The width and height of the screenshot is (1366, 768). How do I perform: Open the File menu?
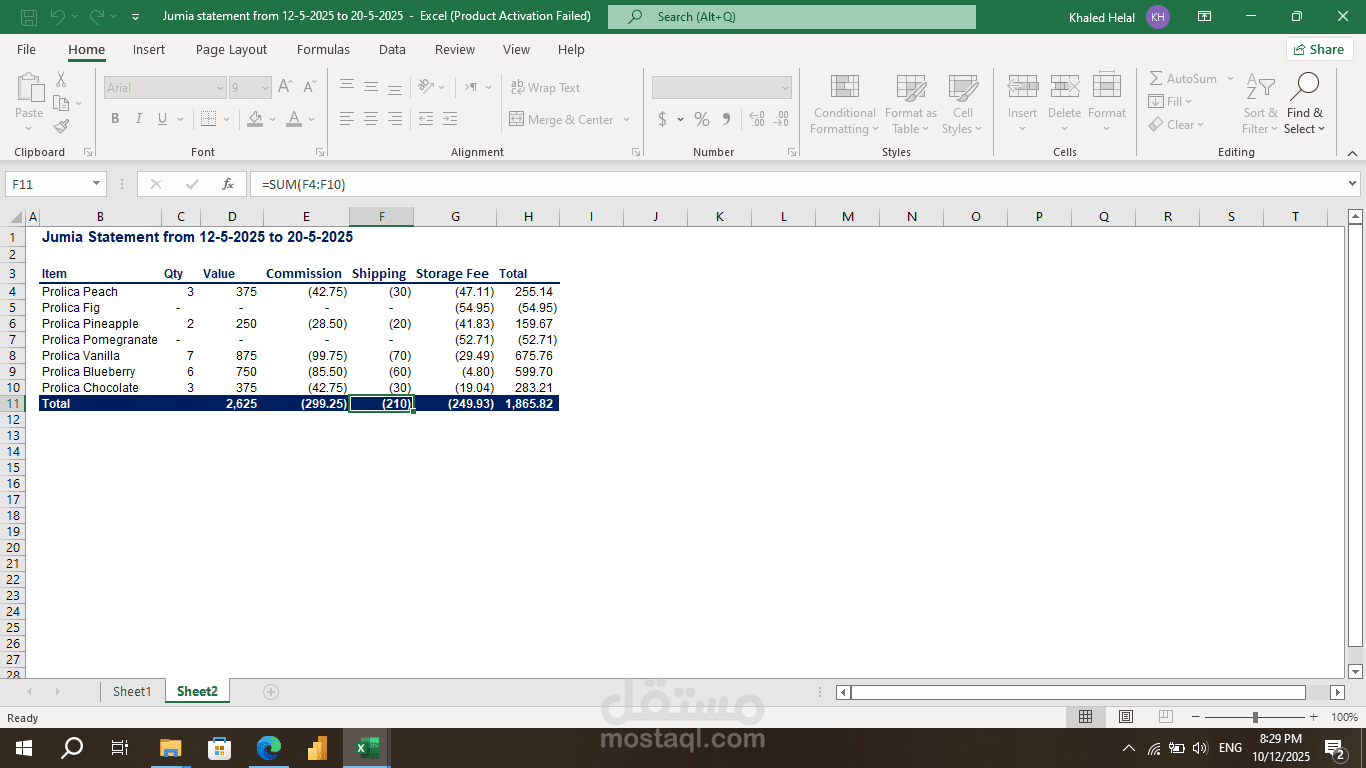[27, 49]
